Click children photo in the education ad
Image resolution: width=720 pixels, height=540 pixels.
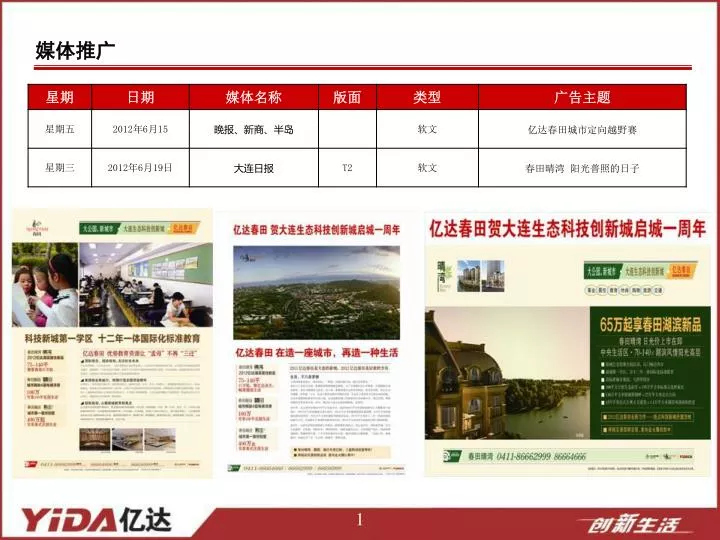[45, 285]
